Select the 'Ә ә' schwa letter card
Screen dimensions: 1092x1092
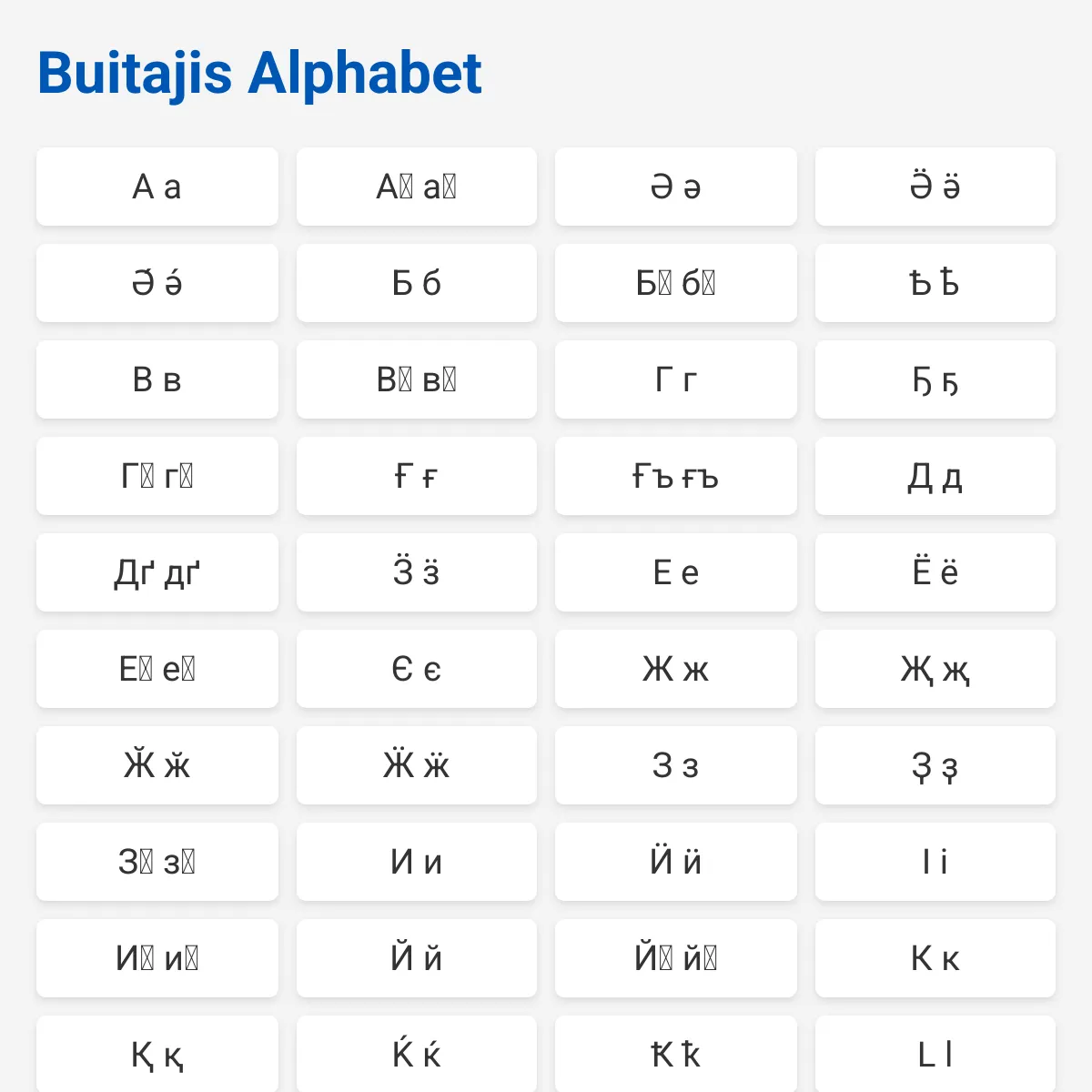click(x=676, y=187)
